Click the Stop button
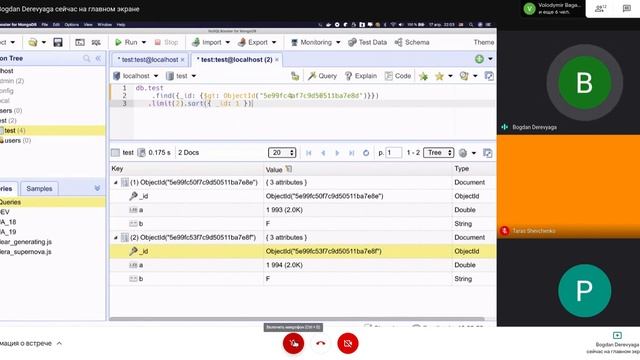This screenshot has height=360, width=640. click(166, 42)
